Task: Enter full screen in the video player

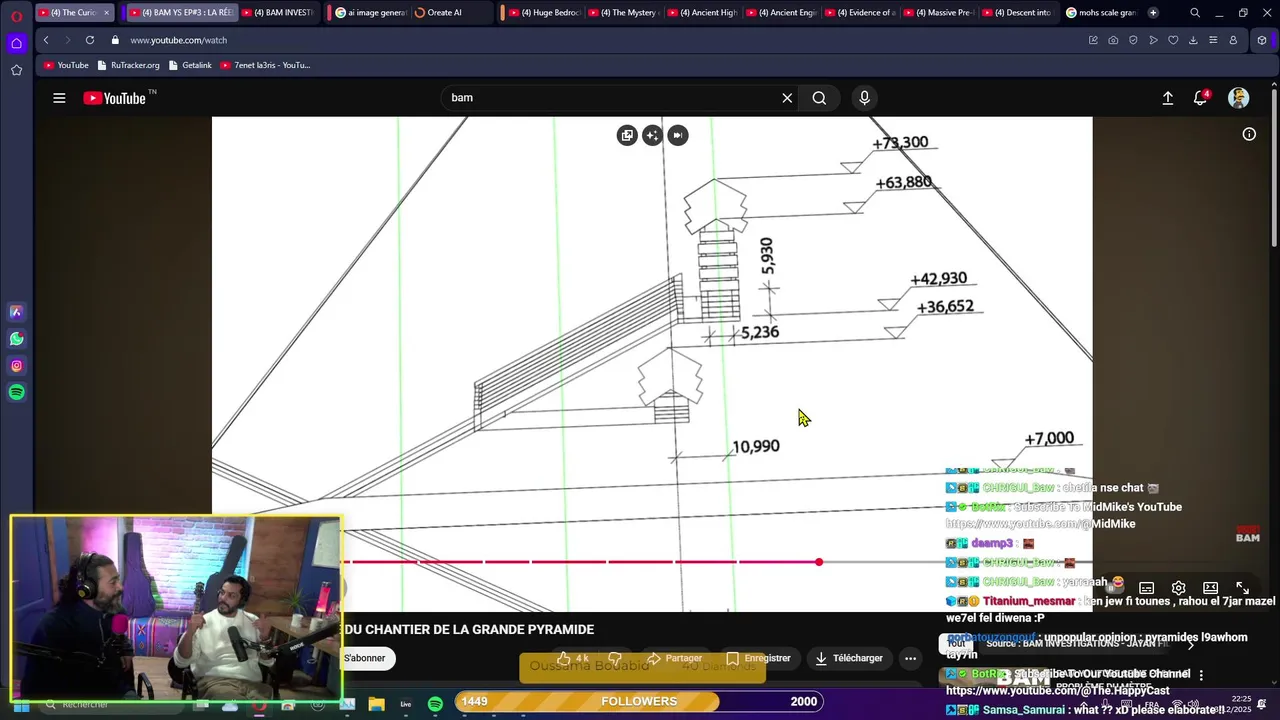Action: point(1242,588)
